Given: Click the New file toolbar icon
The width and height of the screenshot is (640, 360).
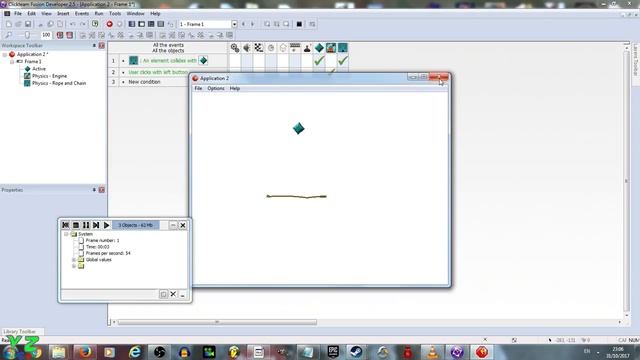Looking at the screenshot, I should click(x=9, y=24).
